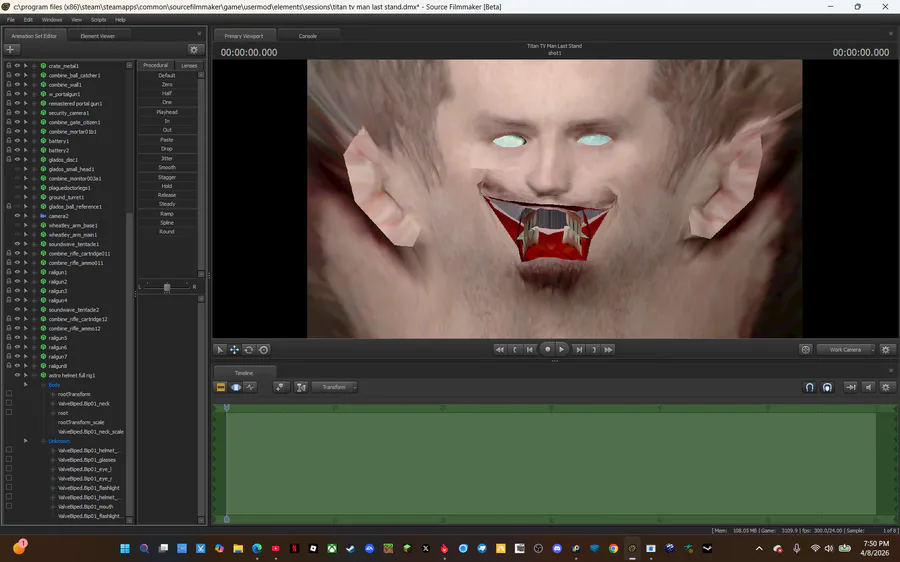
Task: Expand the rootTransform control
Action: pyautogui.click(x=53, y=394)
